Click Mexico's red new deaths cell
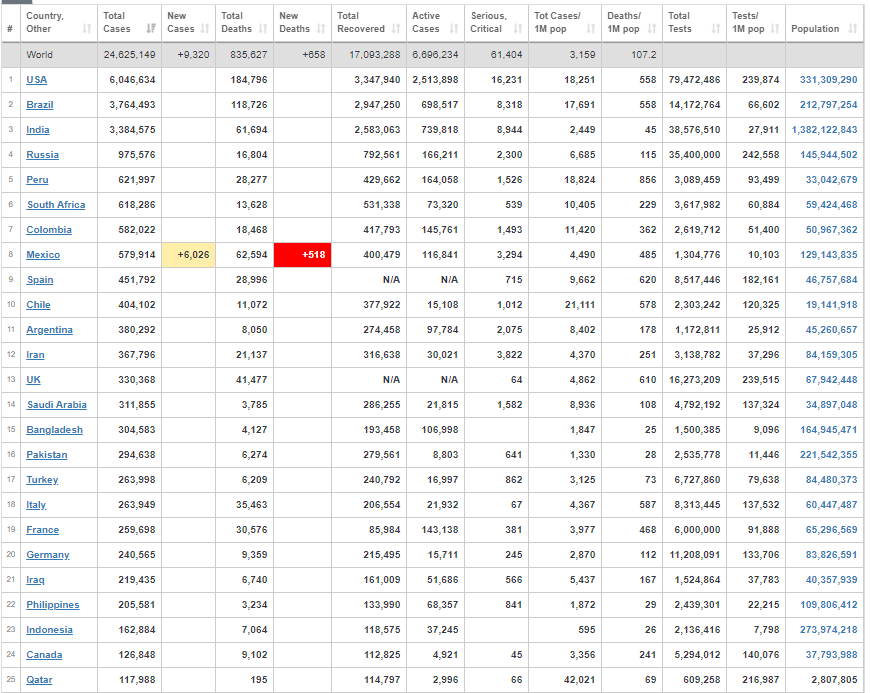 coord(300,255)
